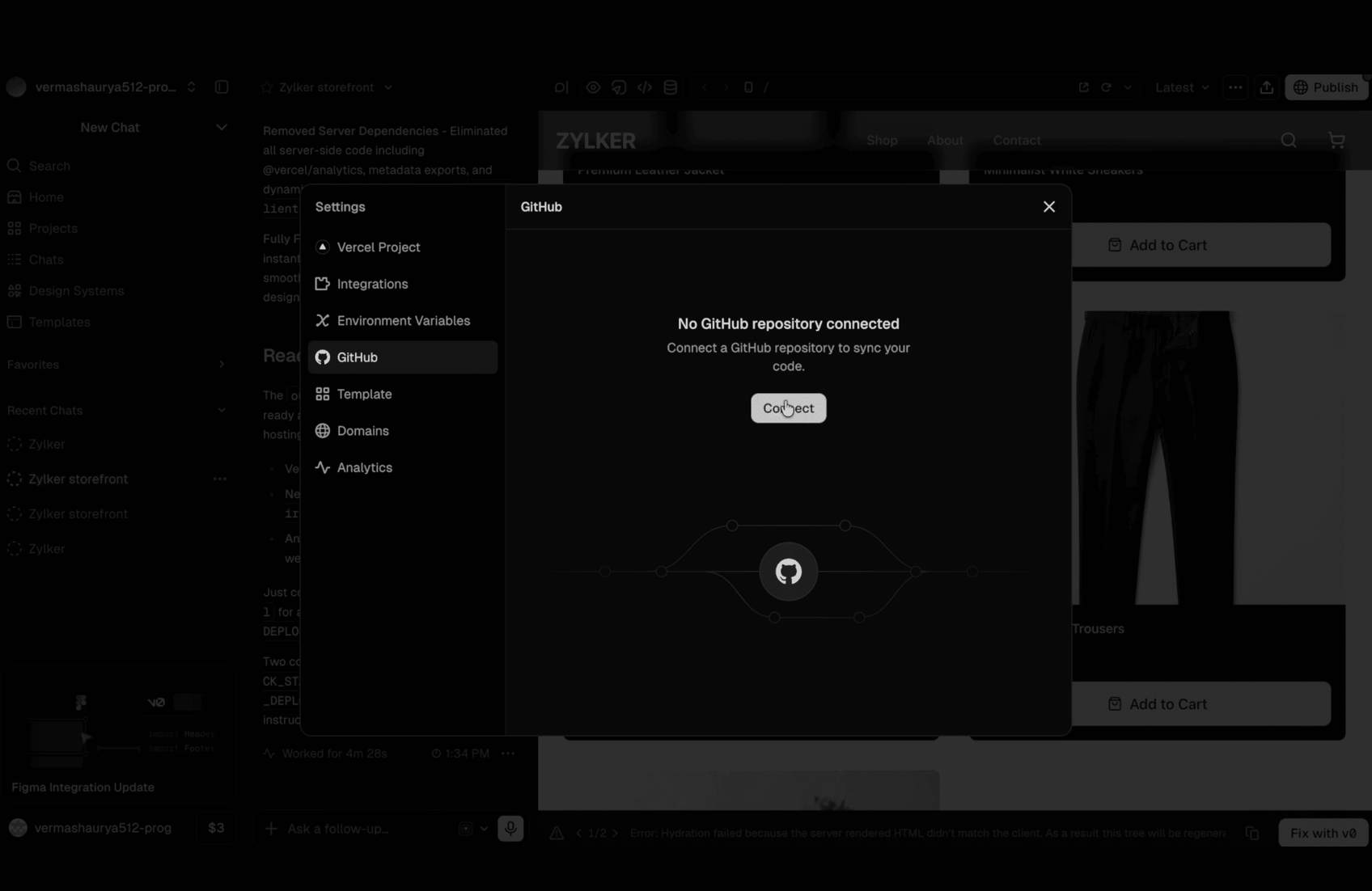Go to next error arrow
The image size is (1372, 891).
tap(616, 834)
